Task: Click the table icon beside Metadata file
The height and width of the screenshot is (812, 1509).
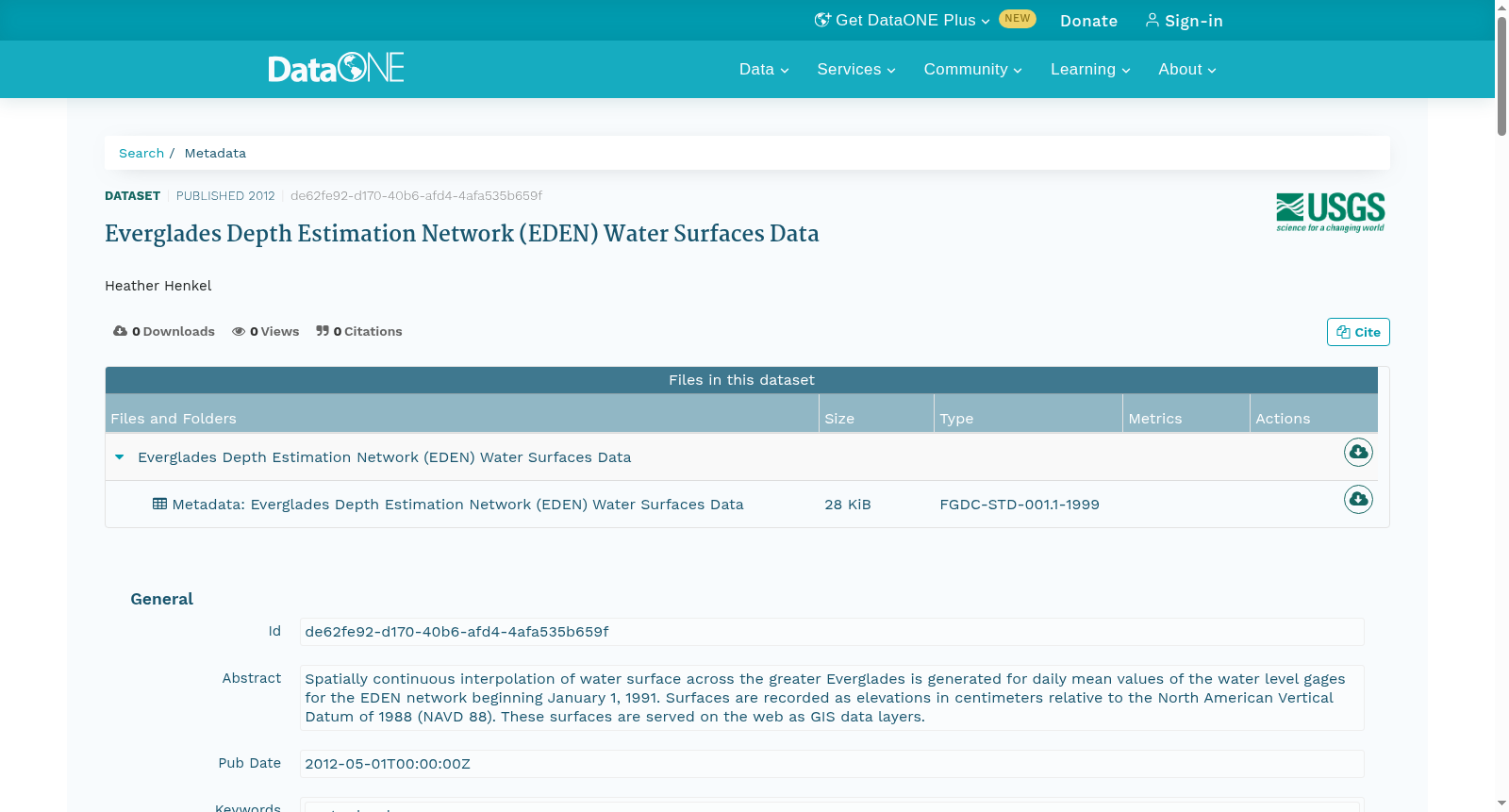Action: point(159,504)
